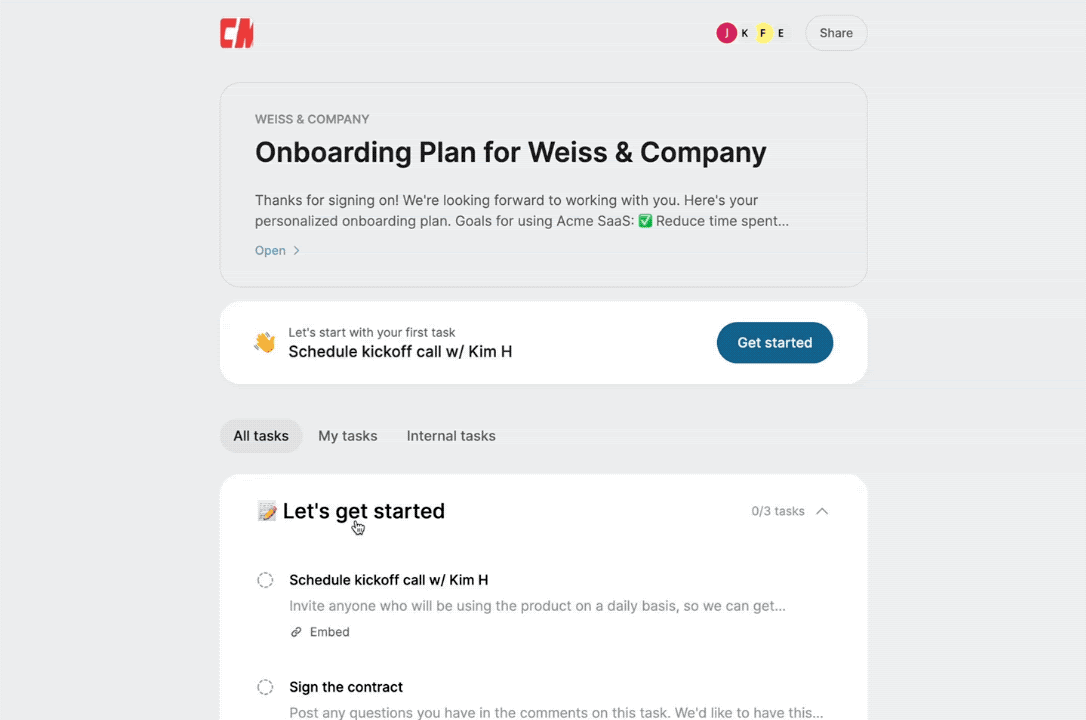Viewport: 1086px width, 720px height.
Task: Click the paperclip icon beside Embed
Action: coord(296,631)
